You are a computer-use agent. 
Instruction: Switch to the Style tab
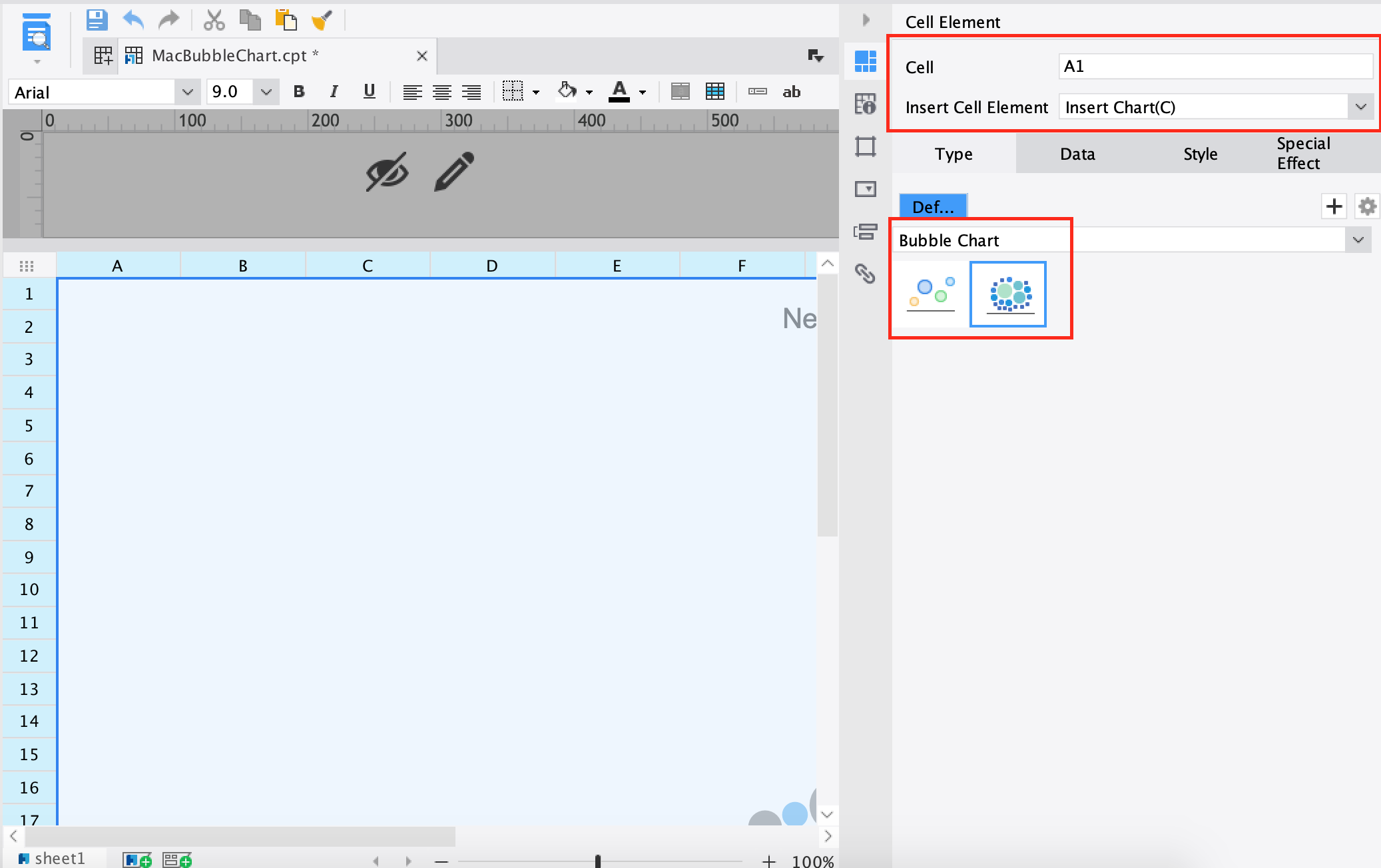(1201, 154)
